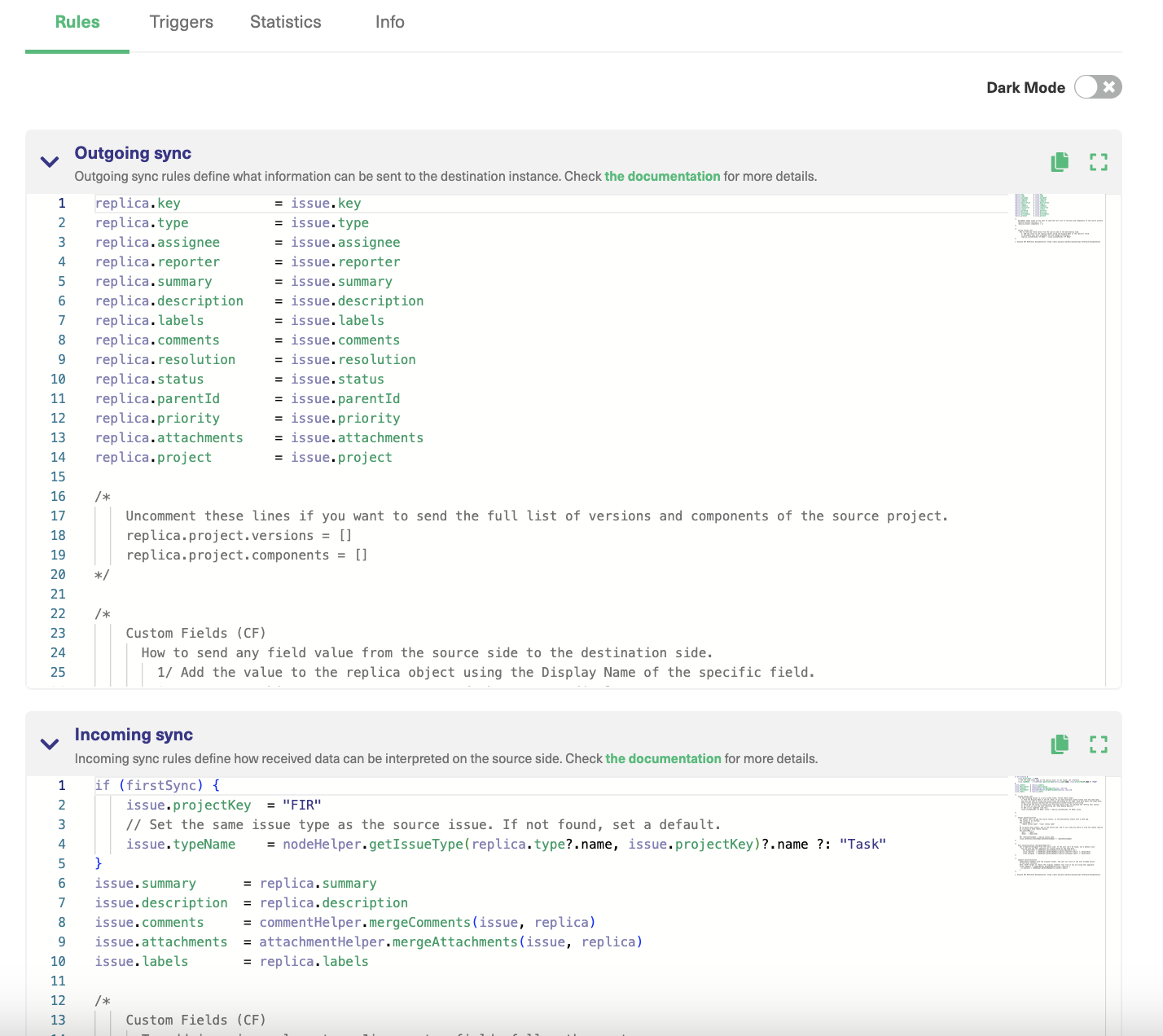Click line number 10 in Outgoing sync editor

58,379
